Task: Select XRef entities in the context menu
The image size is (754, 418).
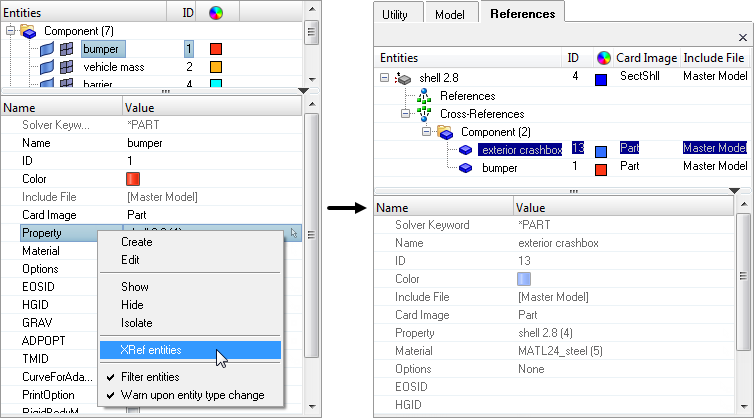Action: [x=190, y=350]
